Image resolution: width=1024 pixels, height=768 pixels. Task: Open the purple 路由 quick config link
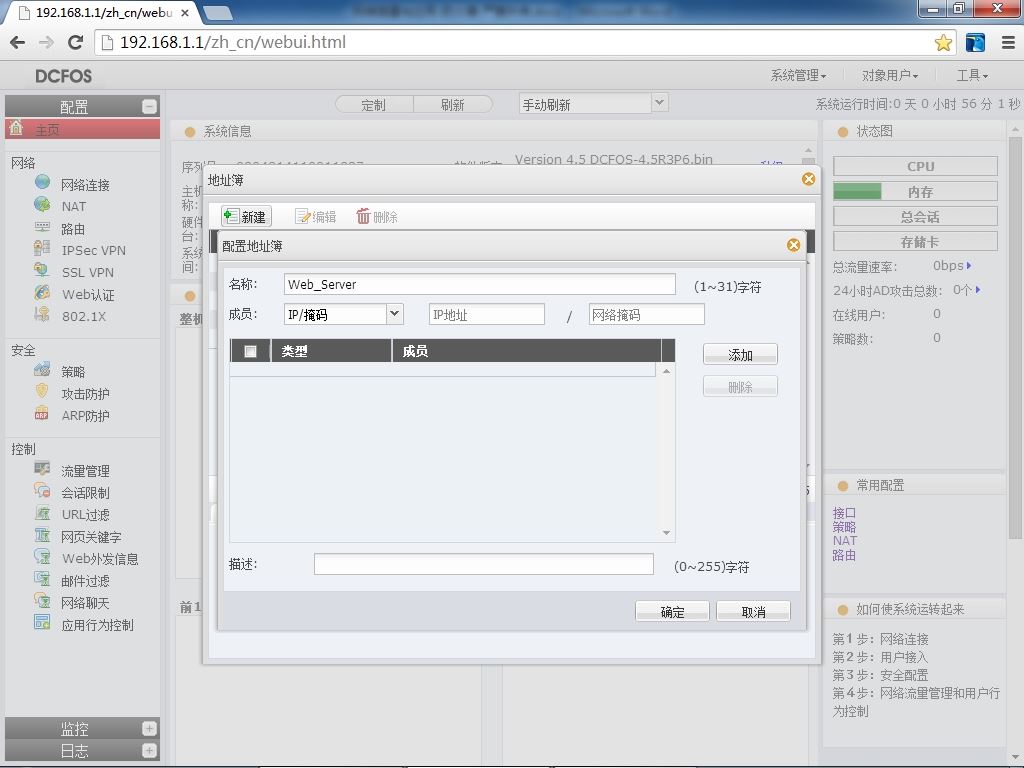(x=844, y=555)
